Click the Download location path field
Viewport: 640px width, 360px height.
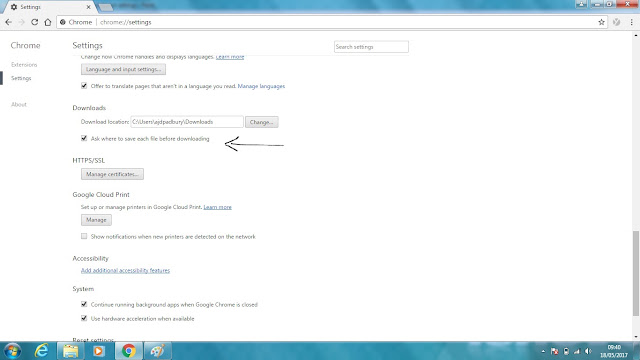187,122
